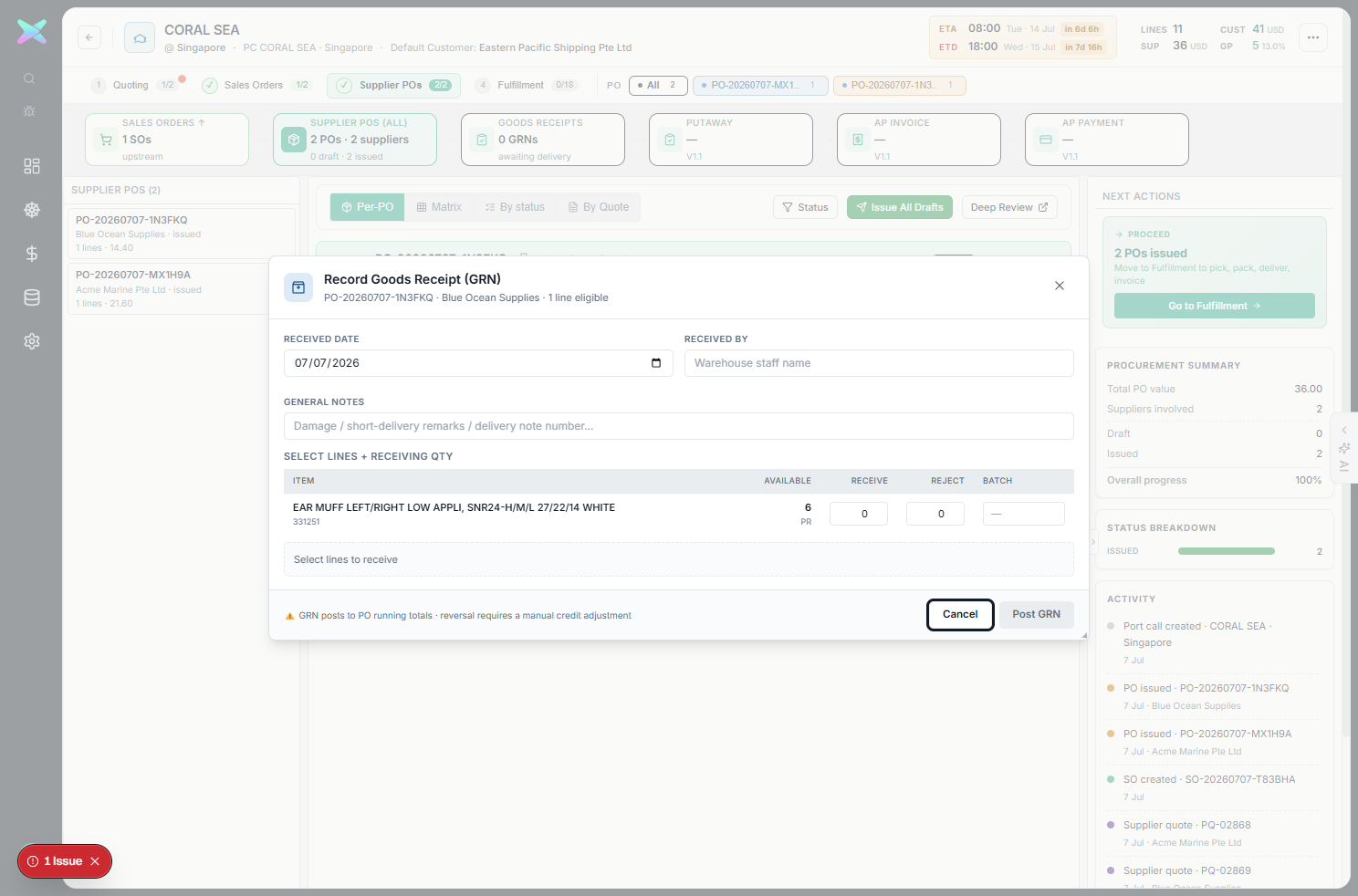Dismiss the 1 Issue badge
This screenshot has height=896, width=1358.
pyautogui.click(x=95, y=861)
